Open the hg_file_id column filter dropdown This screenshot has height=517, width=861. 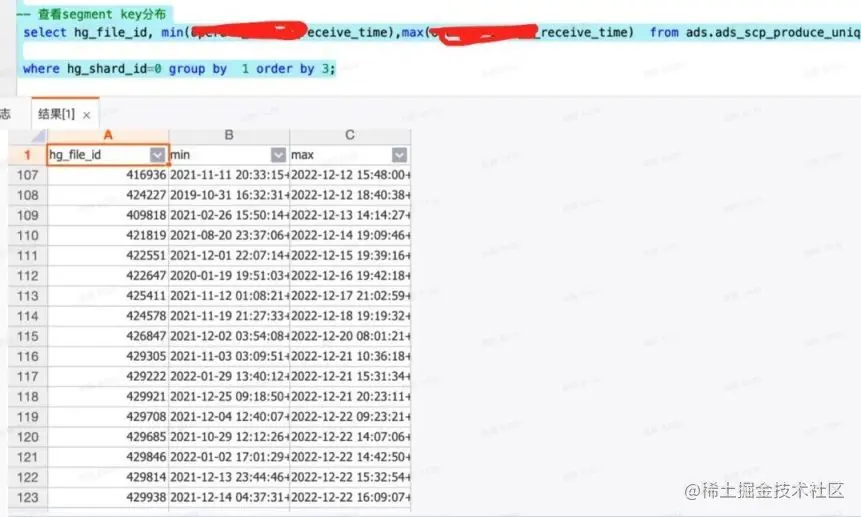157,155
